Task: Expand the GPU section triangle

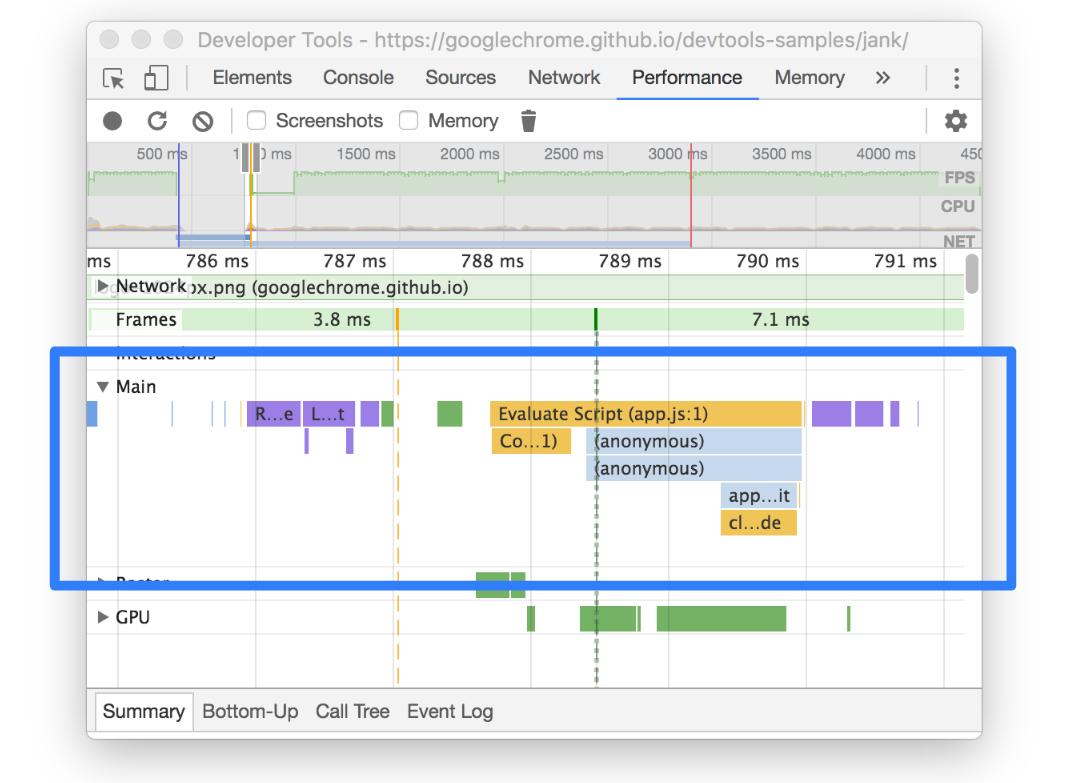Action: tap(103, 617)
